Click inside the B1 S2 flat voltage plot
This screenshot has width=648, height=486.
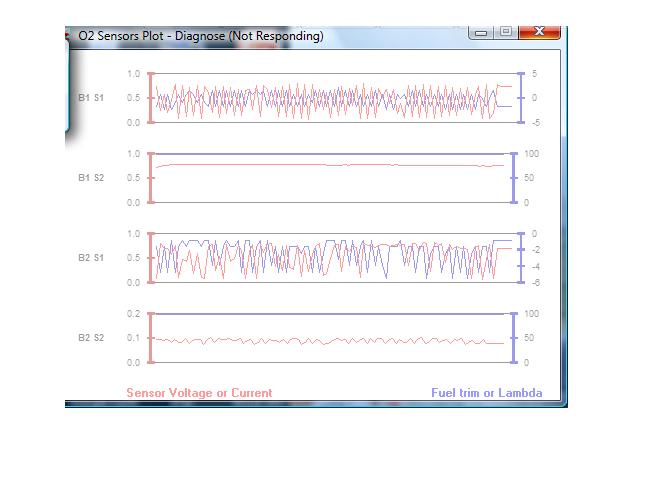[x=333, y=178]
